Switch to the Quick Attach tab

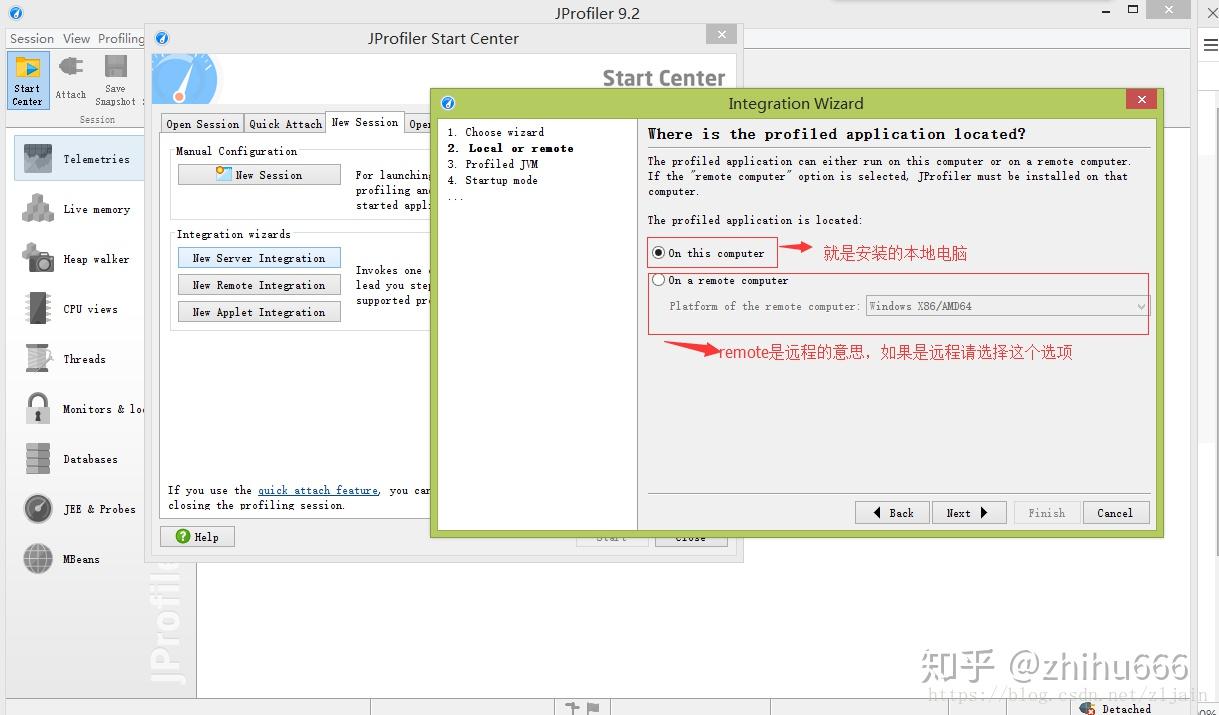[285, 123]
